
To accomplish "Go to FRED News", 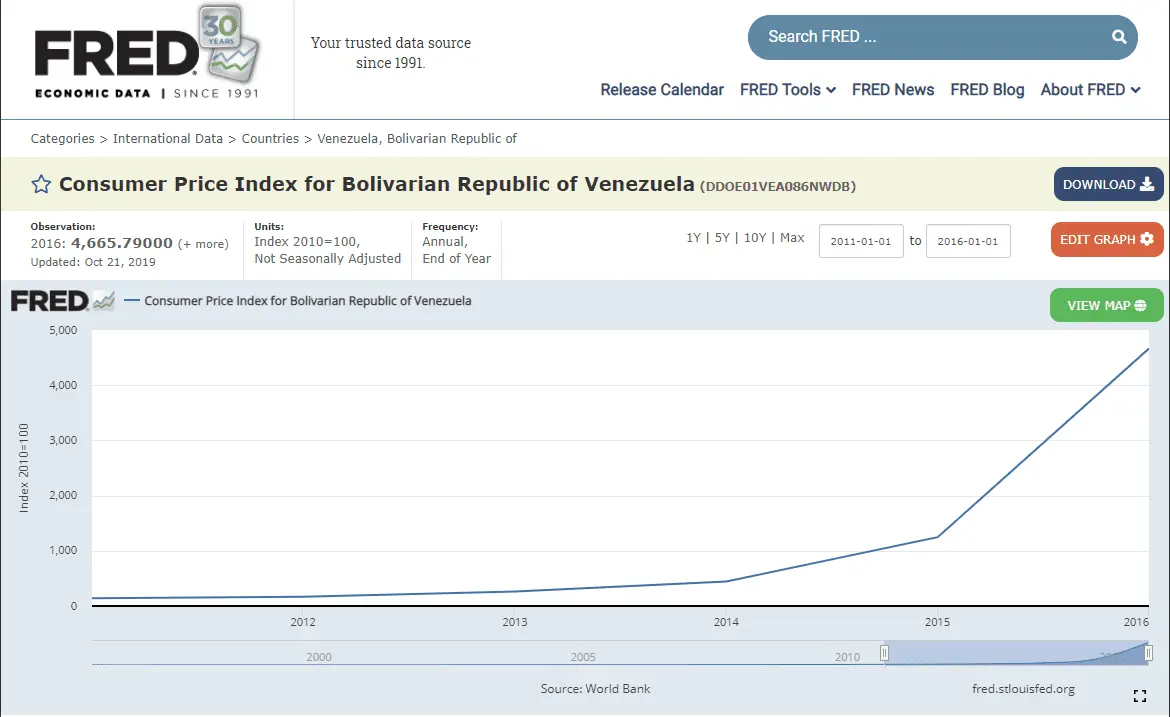I will (892, 90).
